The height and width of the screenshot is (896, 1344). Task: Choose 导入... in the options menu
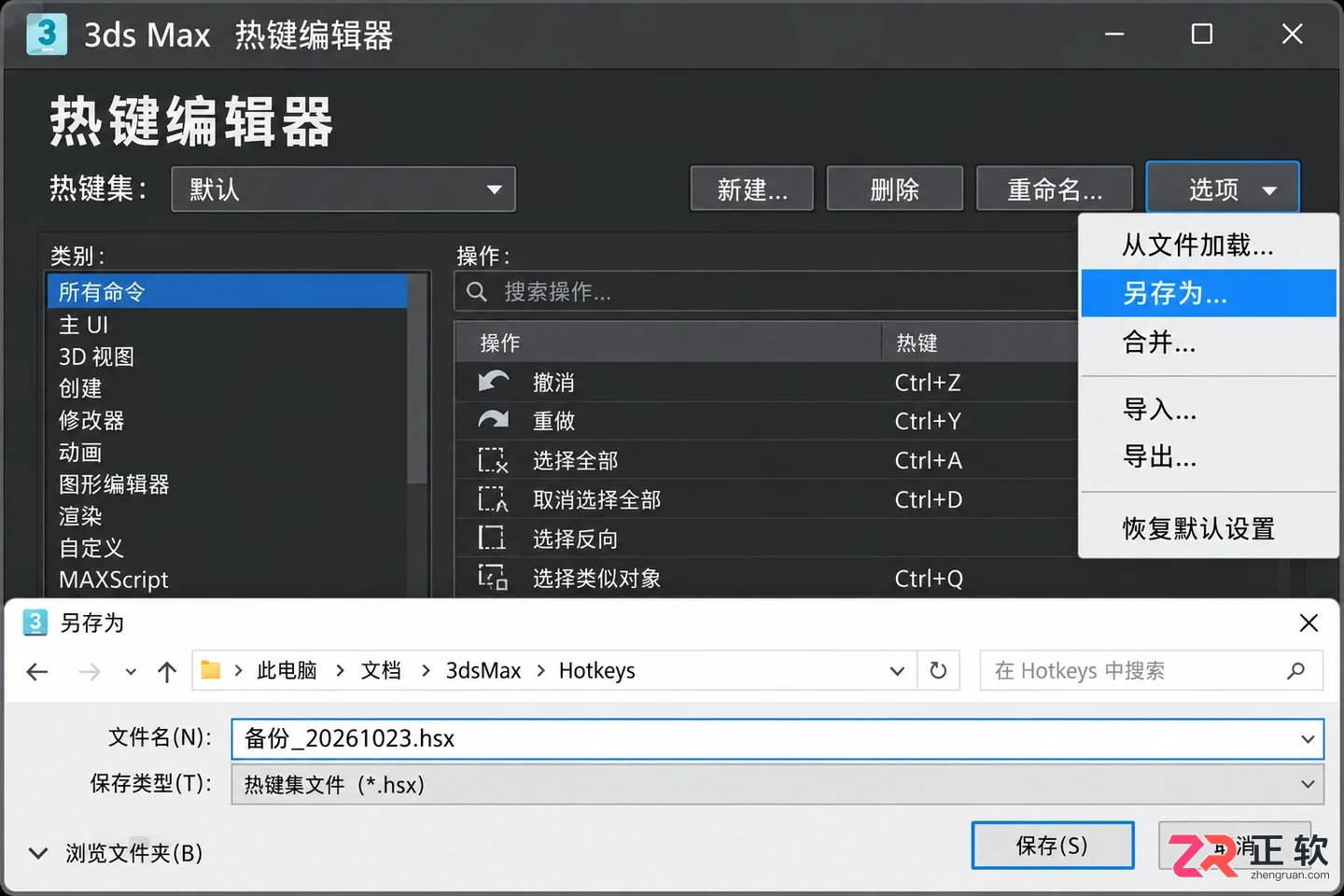[1209, 410]
